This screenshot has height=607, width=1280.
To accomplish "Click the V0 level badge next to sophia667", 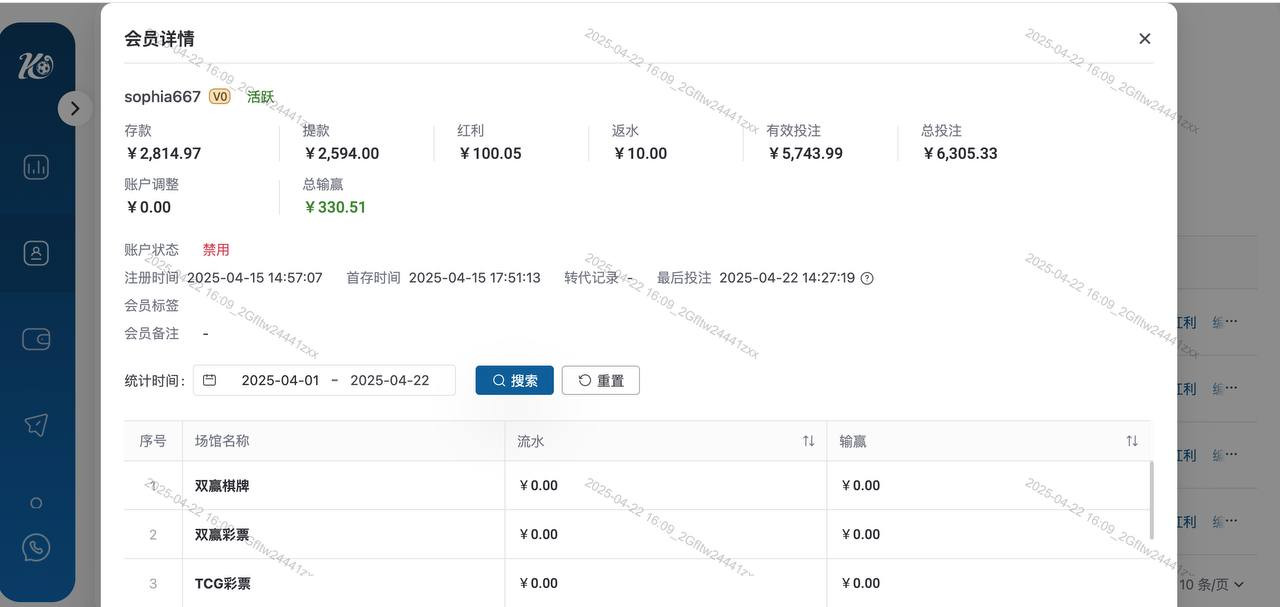I will click(x=219, y=97).
